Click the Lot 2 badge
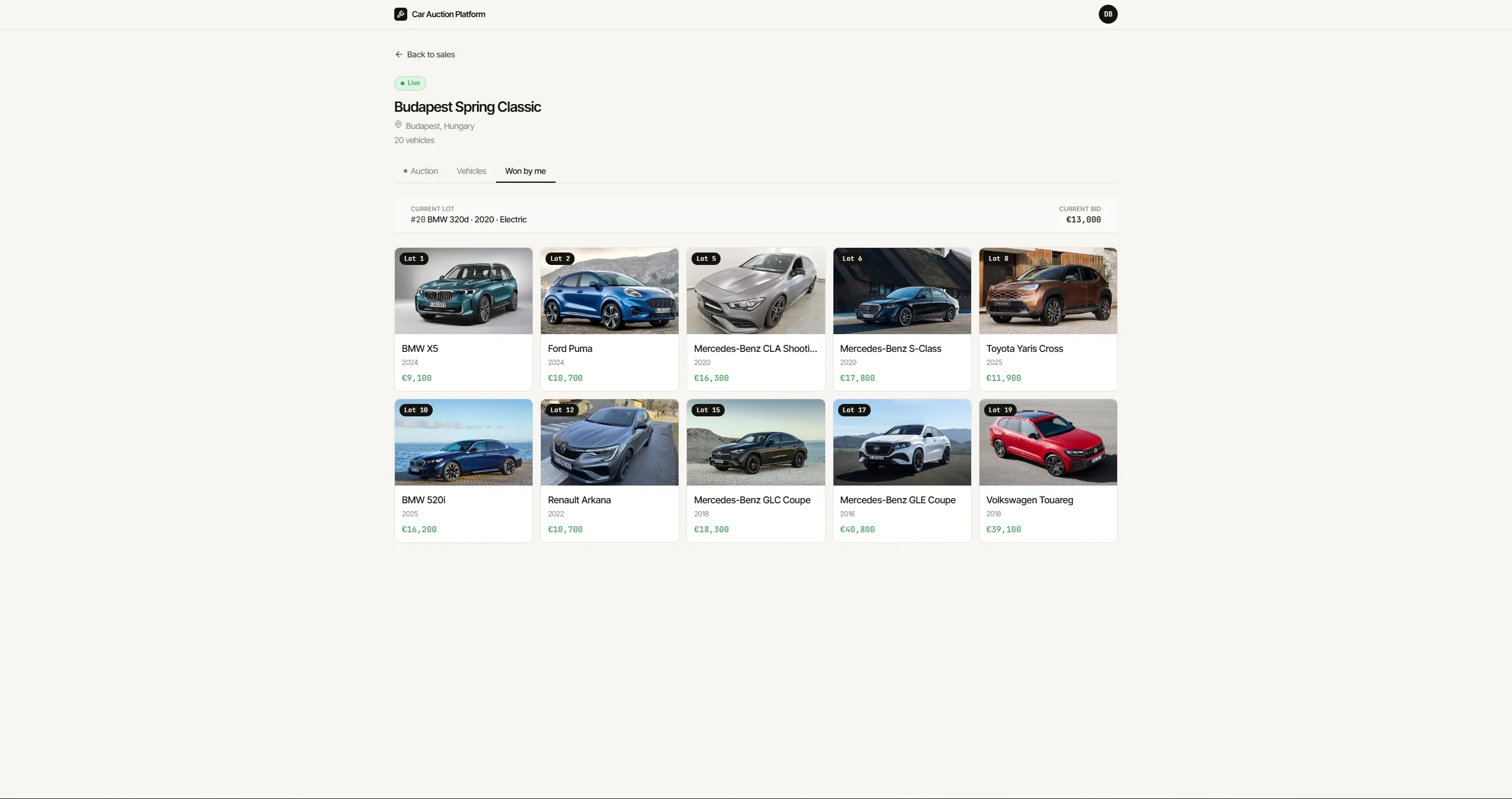The width and height of the screenshot is (1512, 799). pyautogui.click(x=560, y=258)
